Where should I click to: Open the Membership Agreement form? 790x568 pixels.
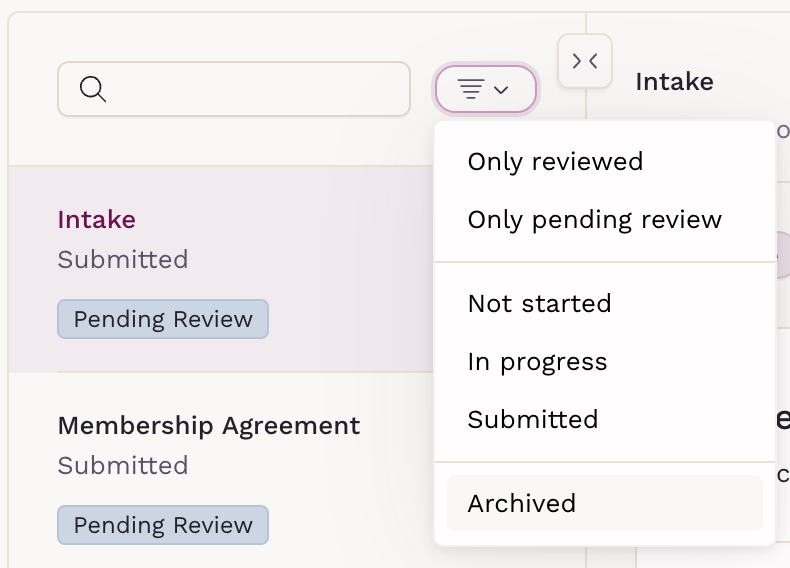tap(209, 425)
